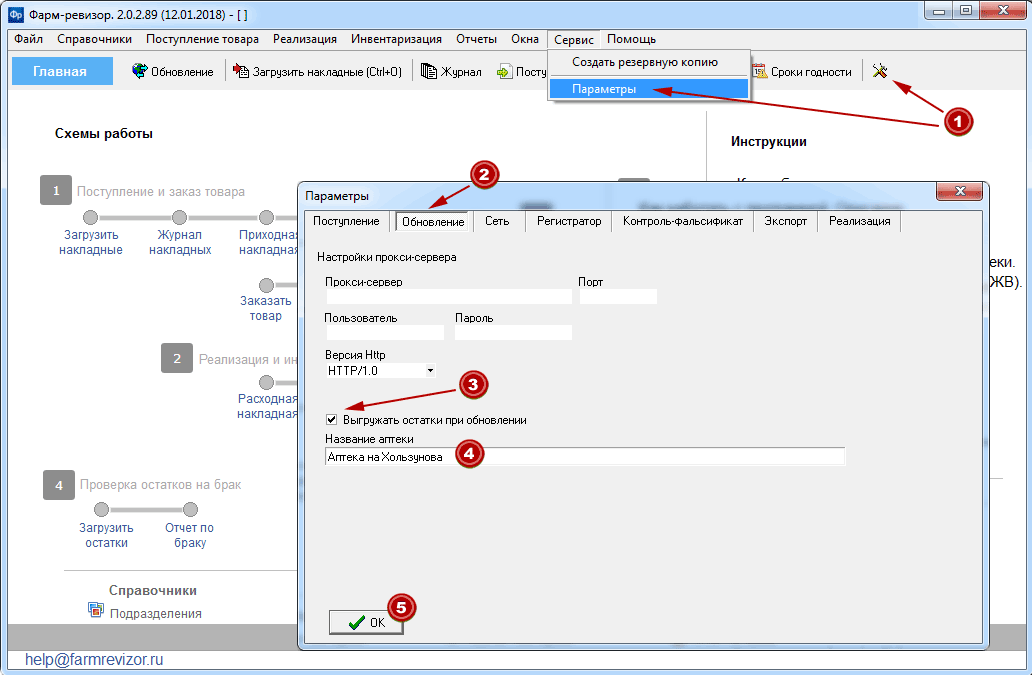Switch to the Поступление tab
The image size is (1032, 675).
click(x=346, y=221)
